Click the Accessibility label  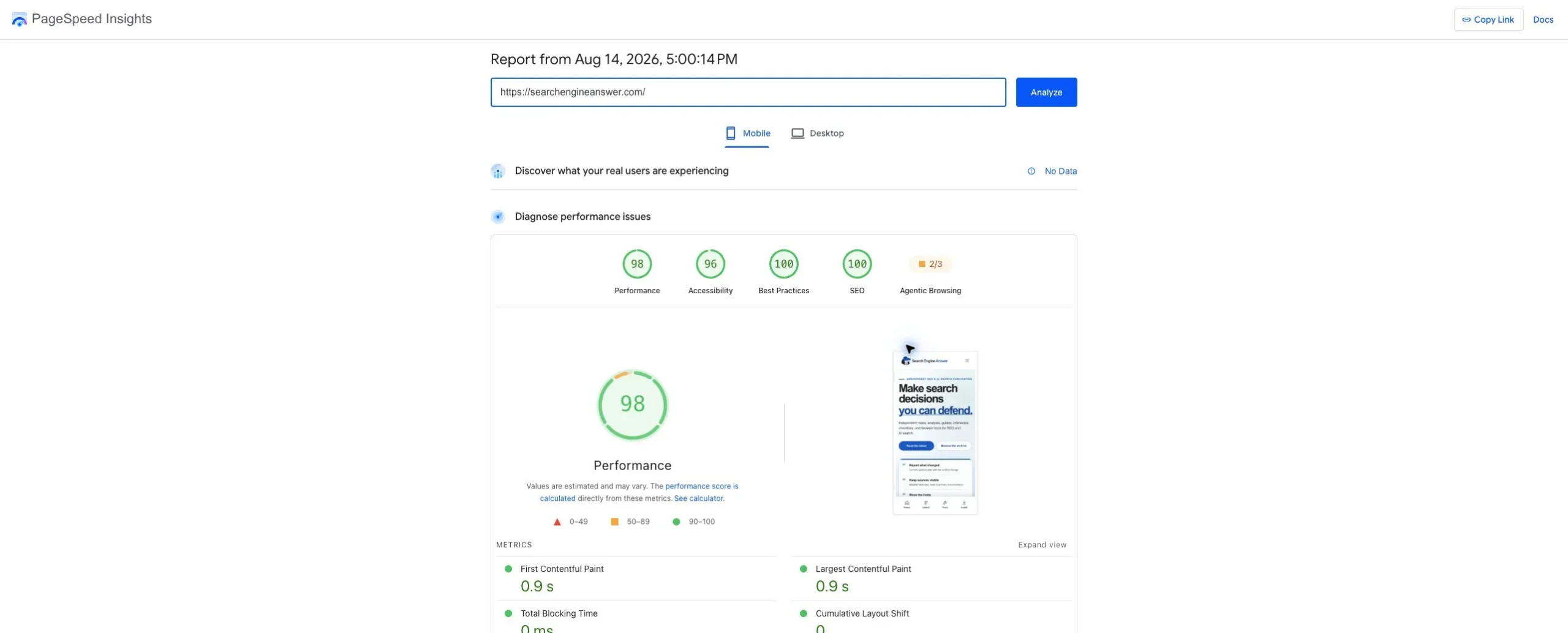coord(710,291)
